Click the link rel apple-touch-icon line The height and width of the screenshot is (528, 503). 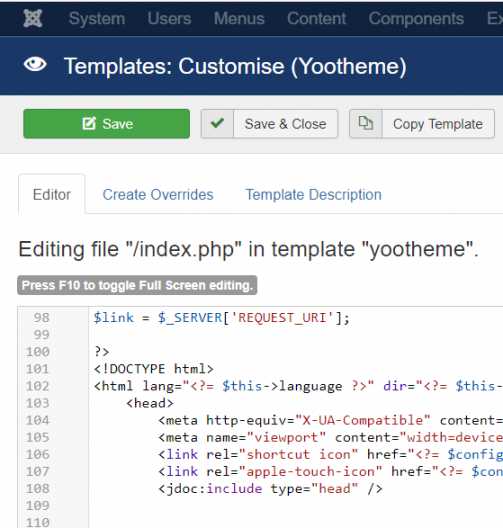331,471
